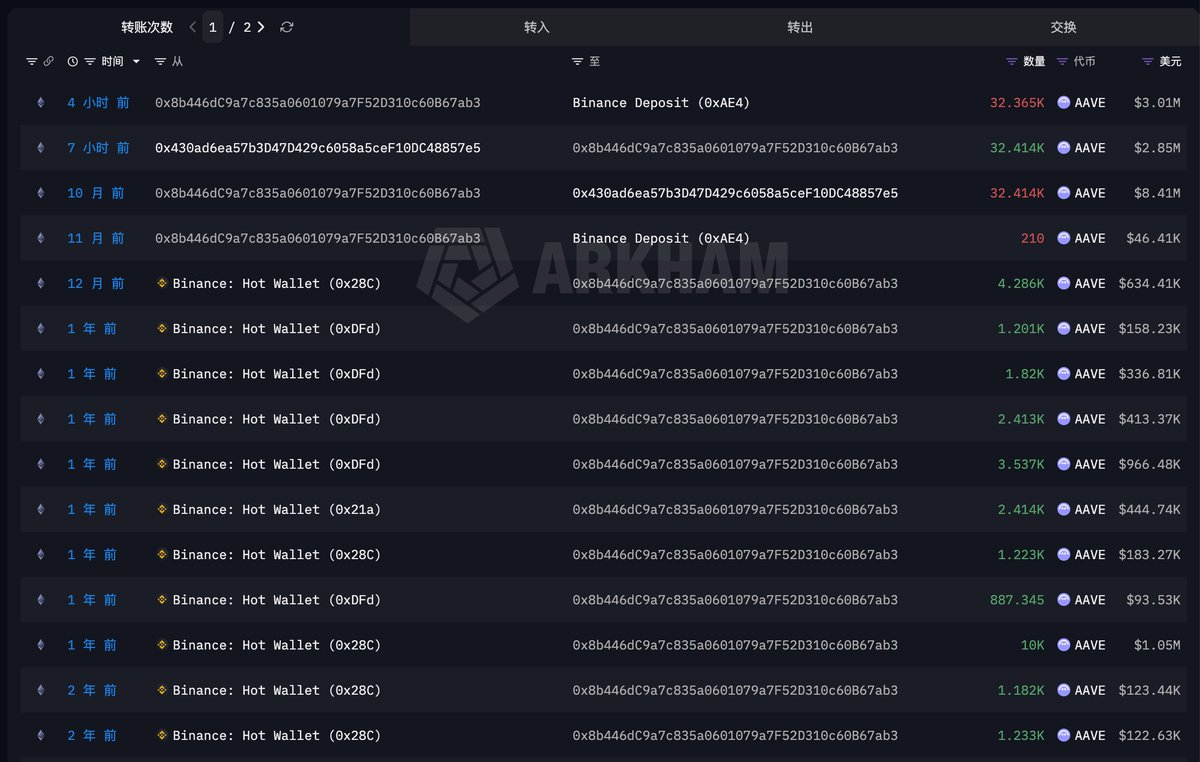This screenshot has width=1200, height=762.
Task: Click the 美元 column header label
Action: (1170, 62)
